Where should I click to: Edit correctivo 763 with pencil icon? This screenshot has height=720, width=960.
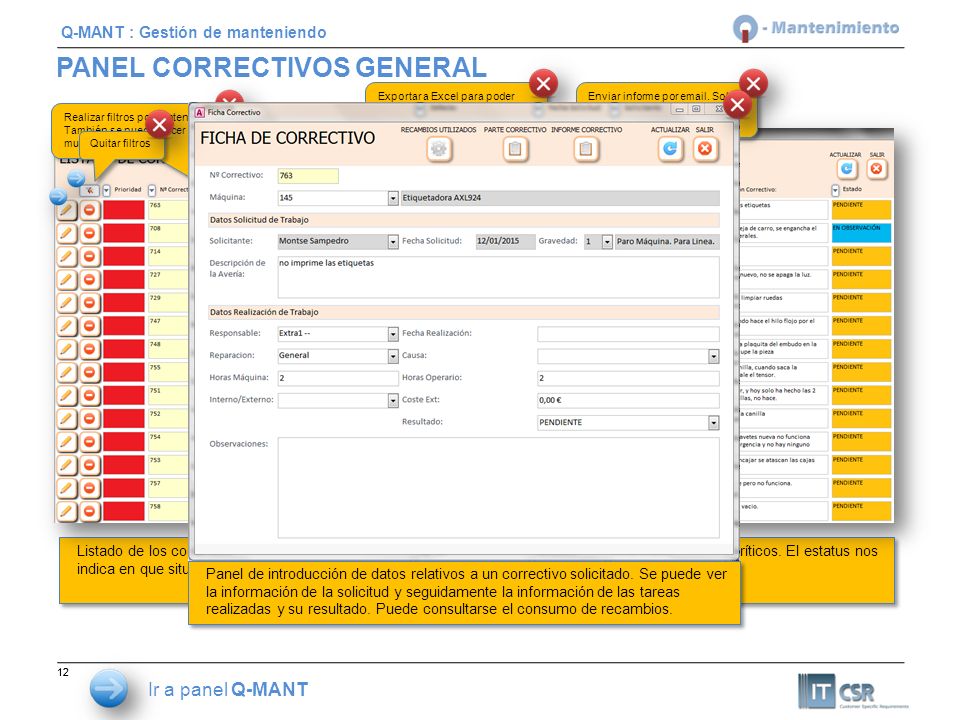pos(67,211)
